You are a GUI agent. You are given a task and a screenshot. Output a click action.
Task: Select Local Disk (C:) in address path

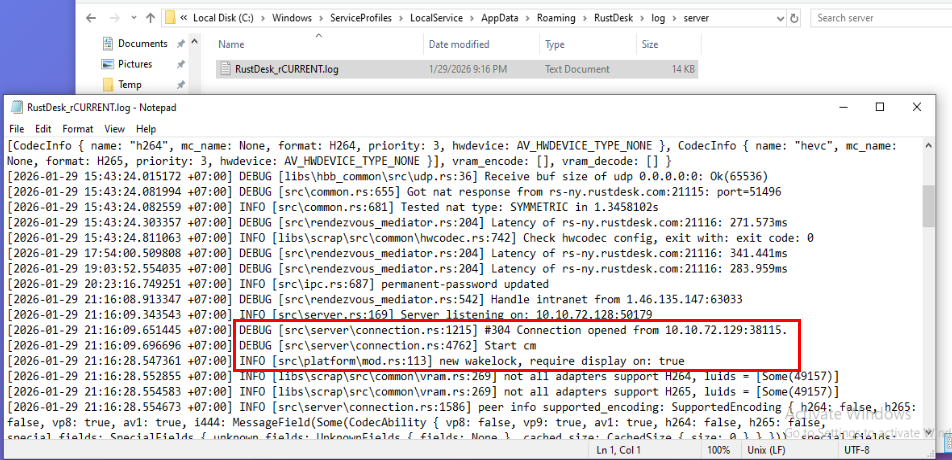pos(223,18)
